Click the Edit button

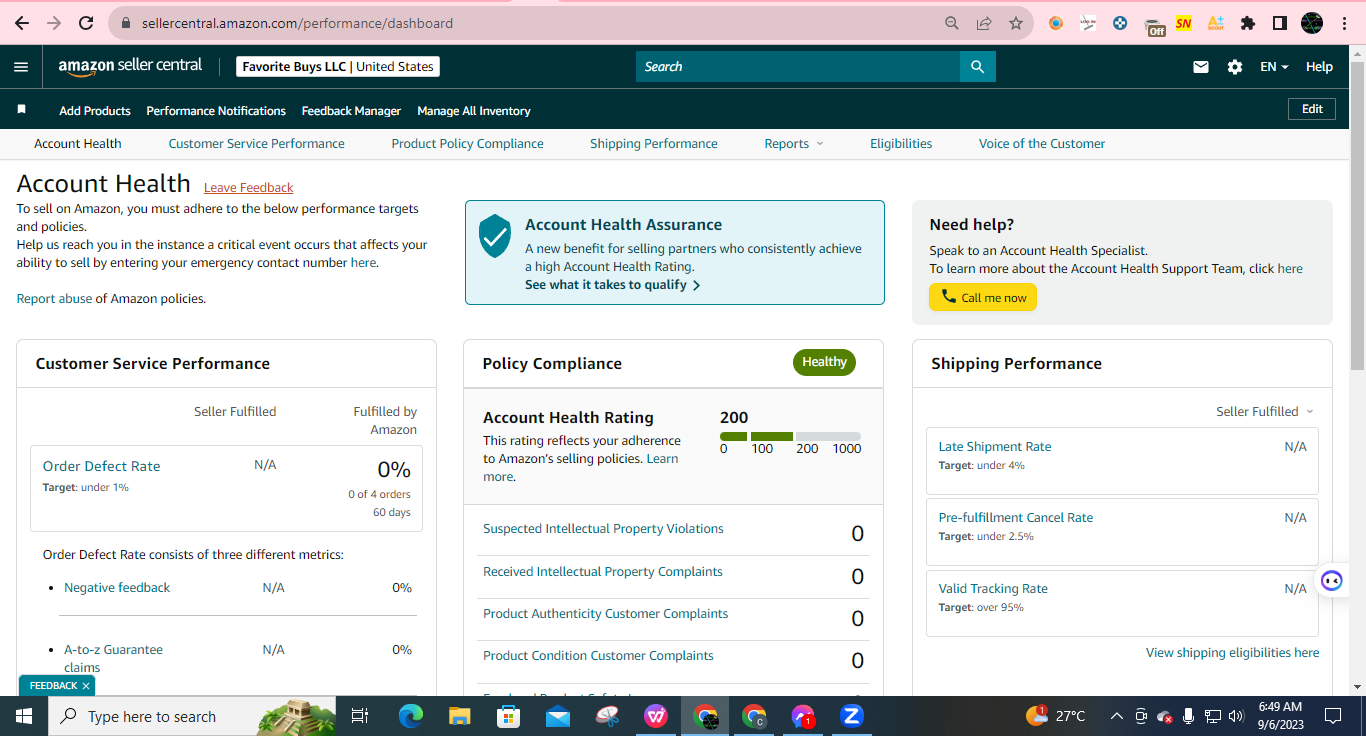click(1312, 109)
